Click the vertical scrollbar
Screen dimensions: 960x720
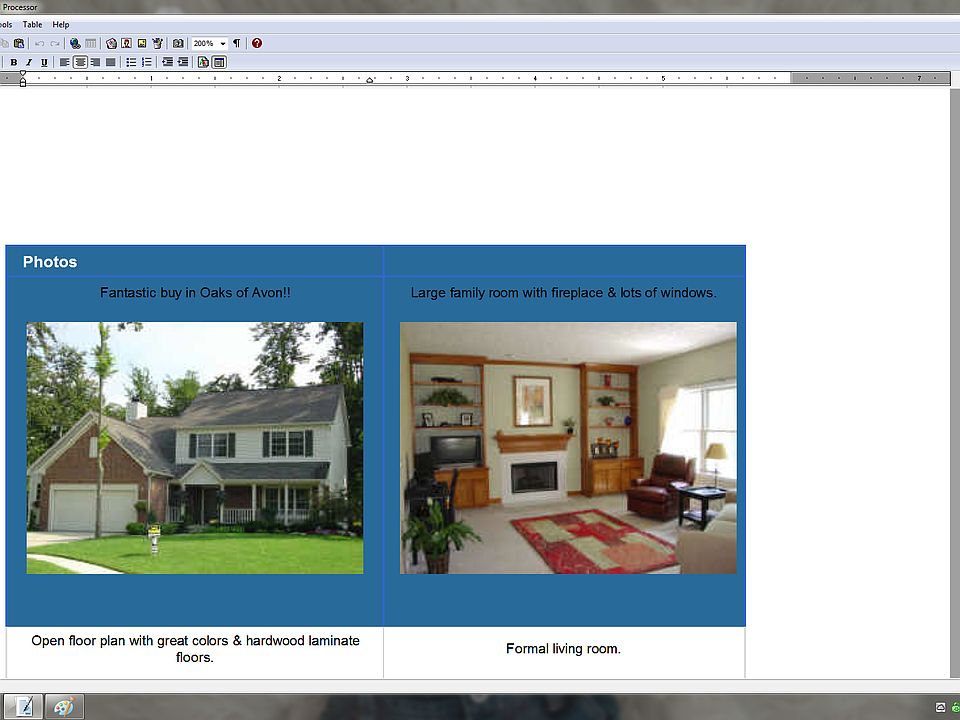pos(955,383)
